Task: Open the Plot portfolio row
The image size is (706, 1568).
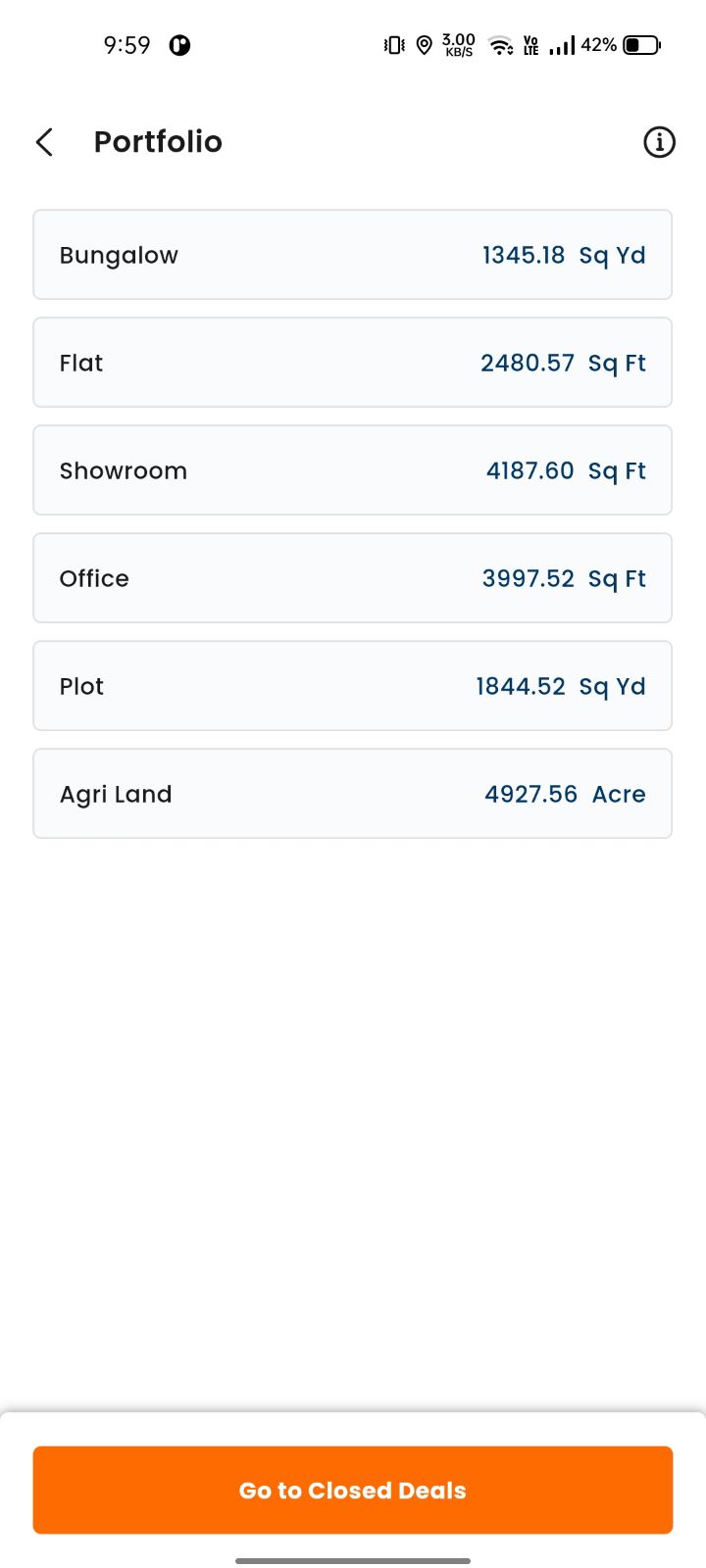Action: pos(352,686)
